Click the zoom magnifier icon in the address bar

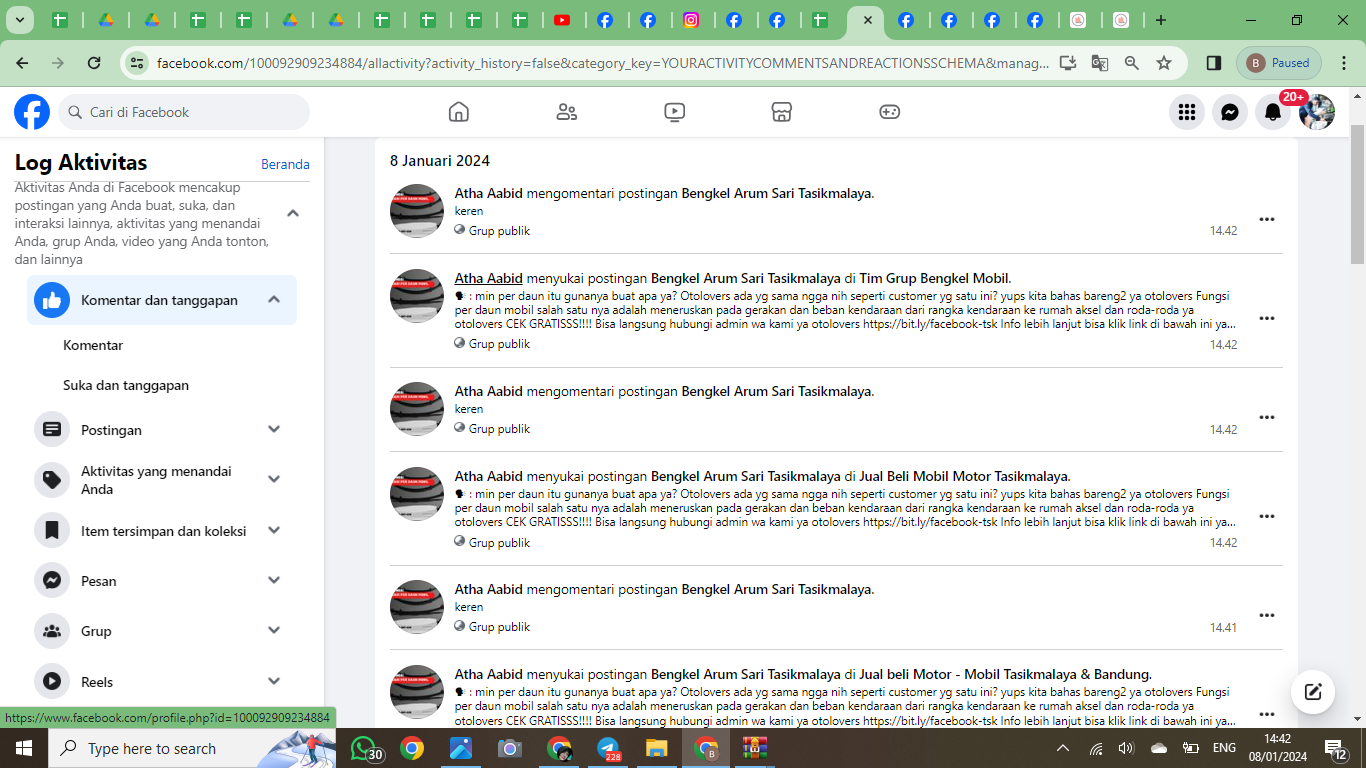[x=1132, y=63]
